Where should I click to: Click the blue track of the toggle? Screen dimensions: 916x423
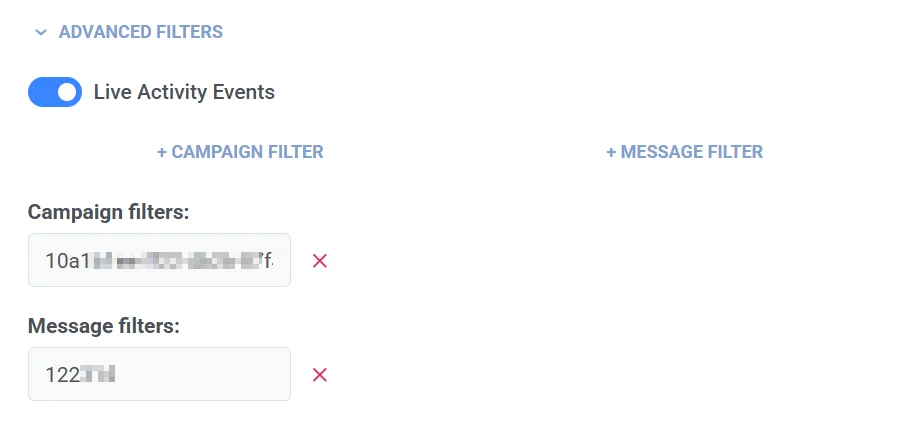pyautogui.click(x=42, y=92)
